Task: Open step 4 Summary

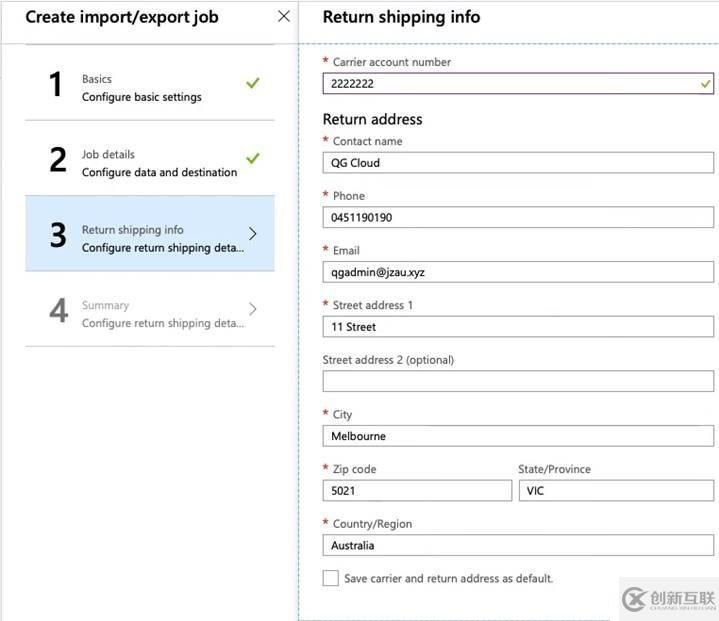Action: pos(149,309)
